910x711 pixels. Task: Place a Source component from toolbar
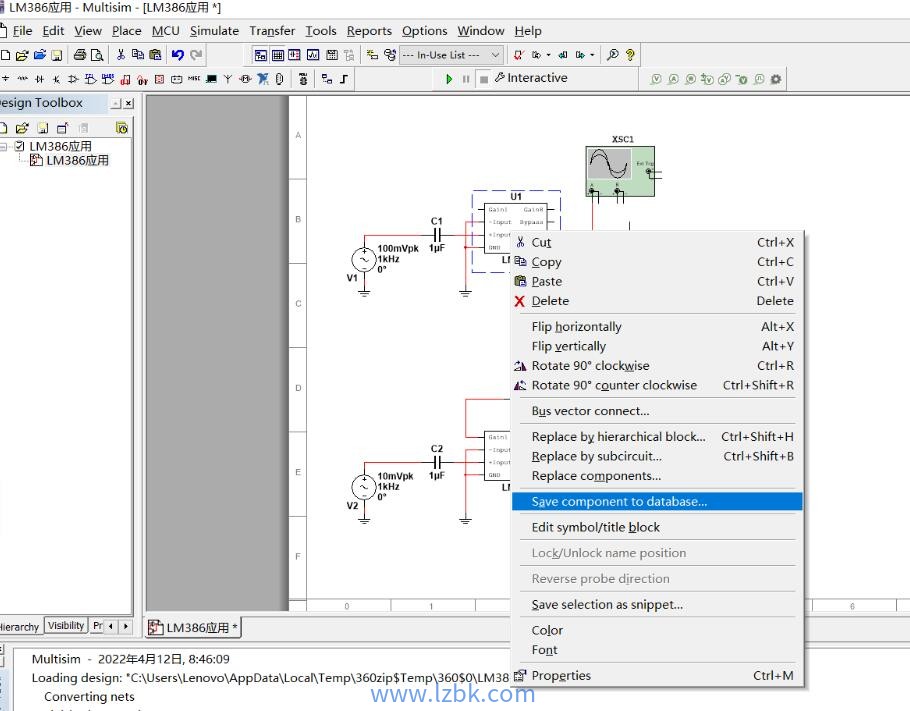(x=5, y=79)
